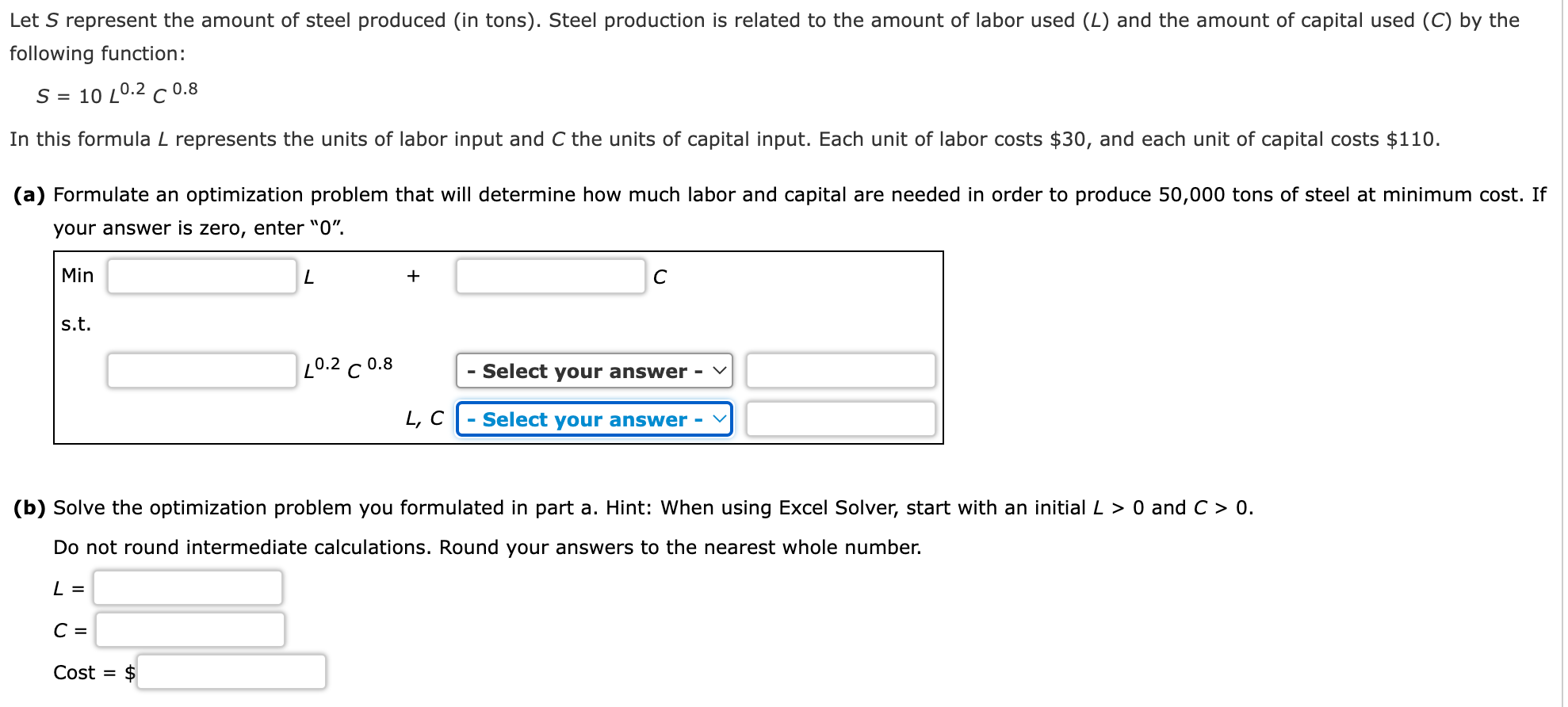The height and width of the screenshot is (707, 1568).
Task: Click the s.t. constraint coefficient box
Action: [201, 370]
